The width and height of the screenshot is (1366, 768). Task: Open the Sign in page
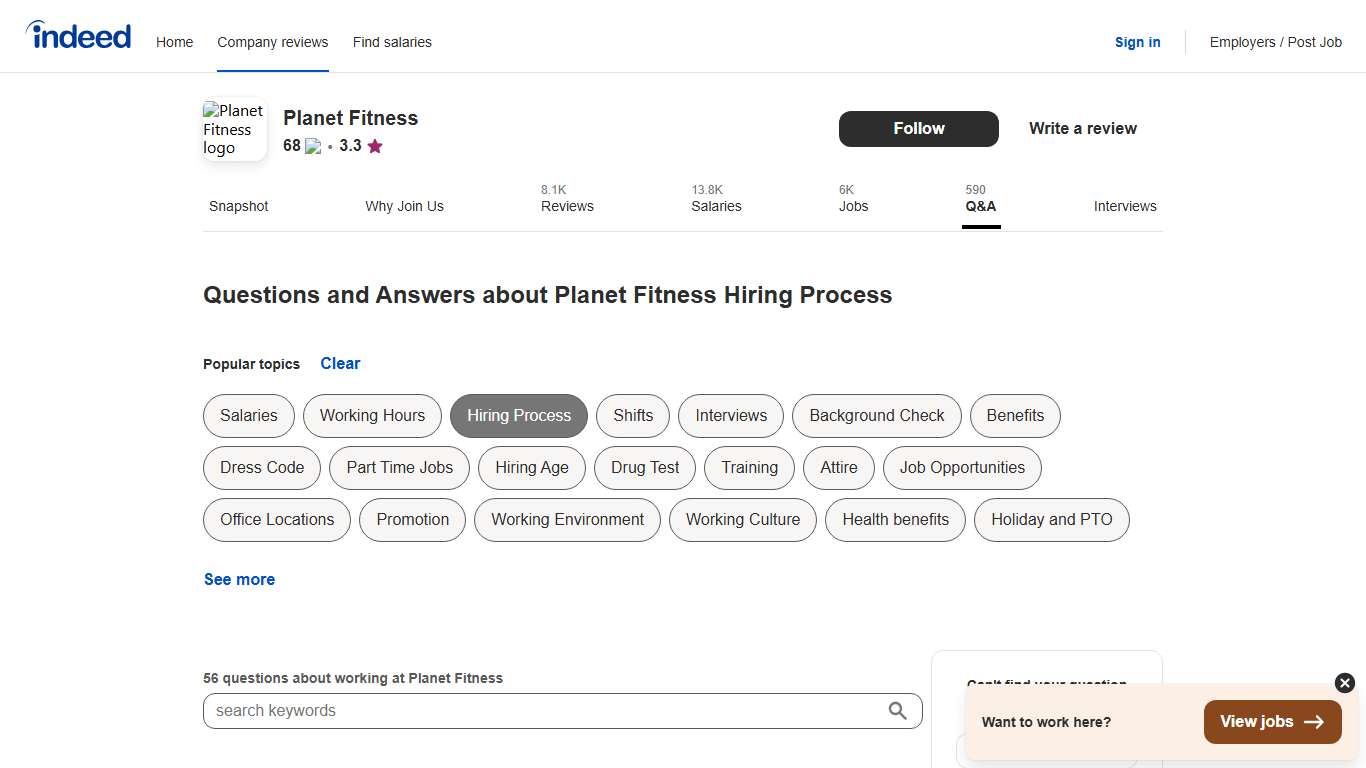tap(1137, 42)
